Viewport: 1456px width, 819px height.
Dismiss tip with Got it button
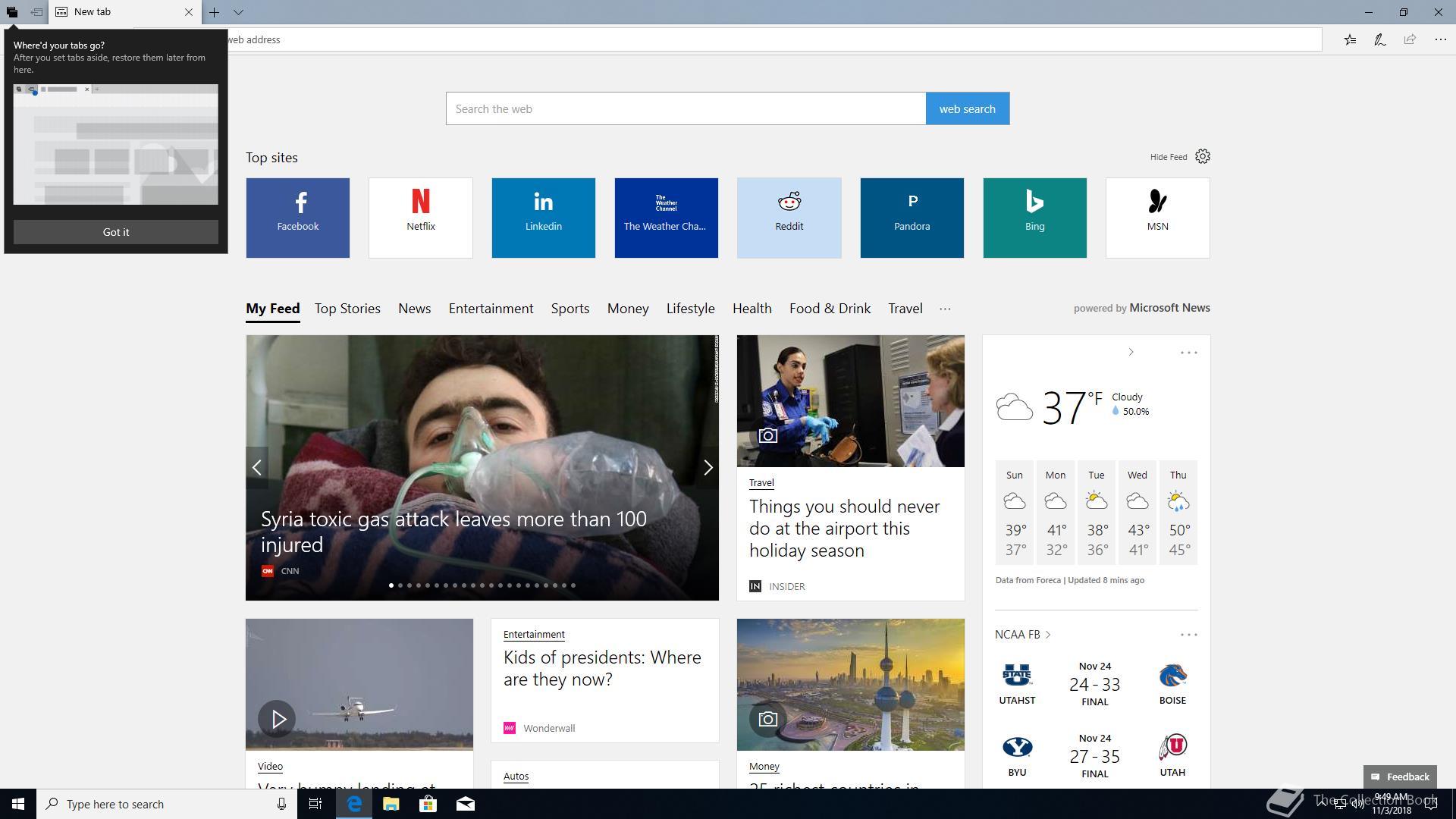[x=116, y=232]
